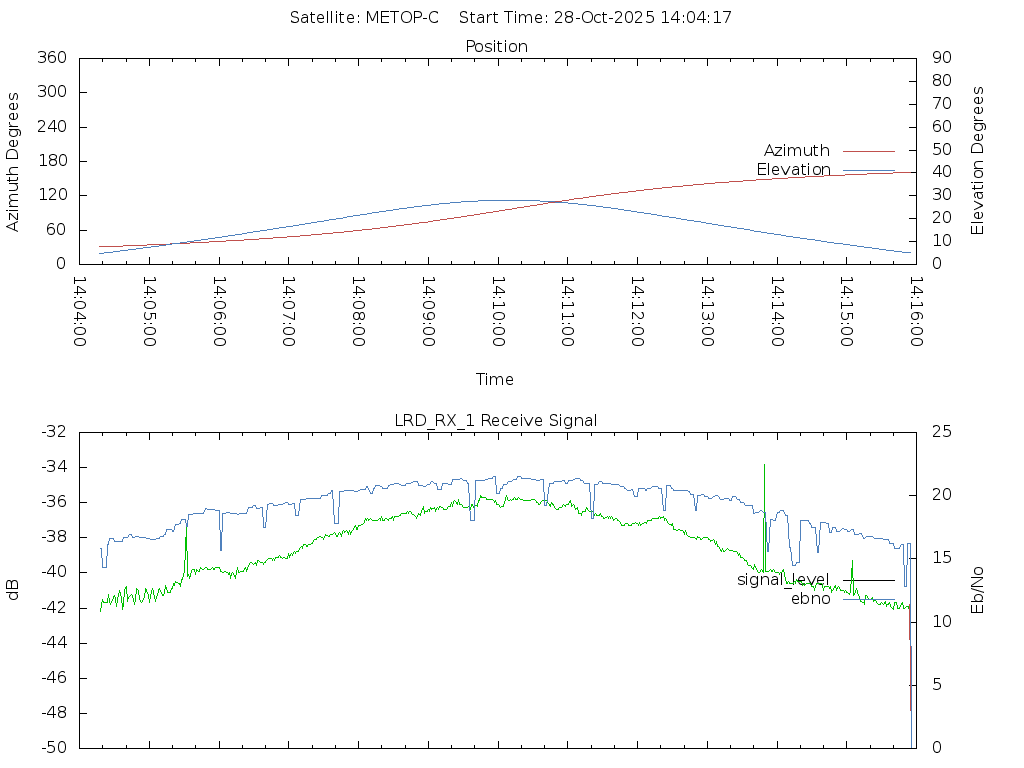
Task: Click the 360 tick on the azimuth axis
Action: [x=51, y=58]
